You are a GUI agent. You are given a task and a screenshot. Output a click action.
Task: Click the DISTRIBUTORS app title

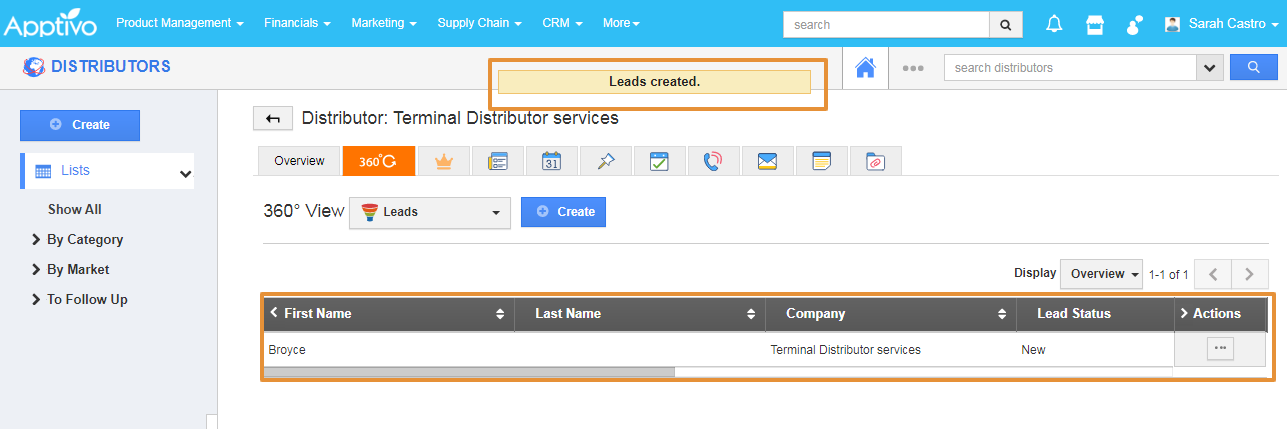tap(111, 67)
